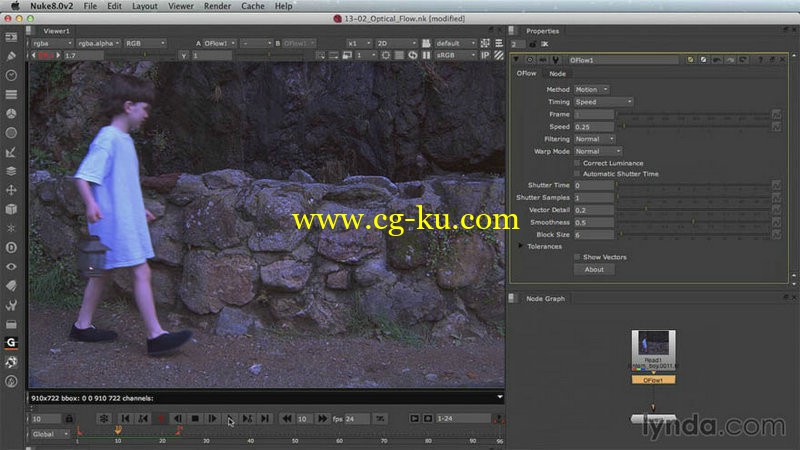Screen dimensions: 800x450
Task: Open the sRGB viewer process dropdown
Action: click(x=455, y=55)
